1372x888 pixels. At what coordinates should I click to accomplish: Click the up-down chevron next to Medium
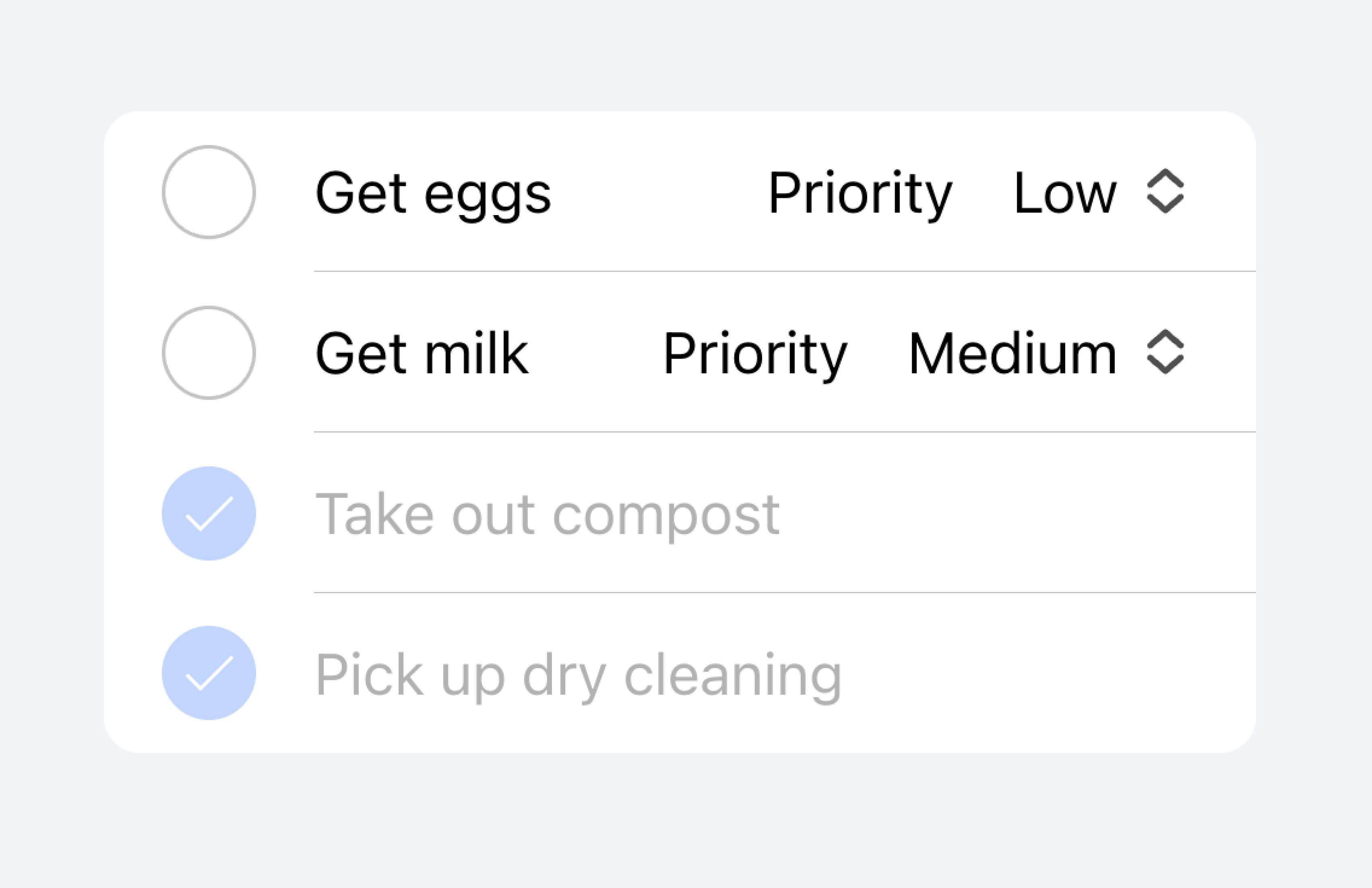pos(1165,352)
